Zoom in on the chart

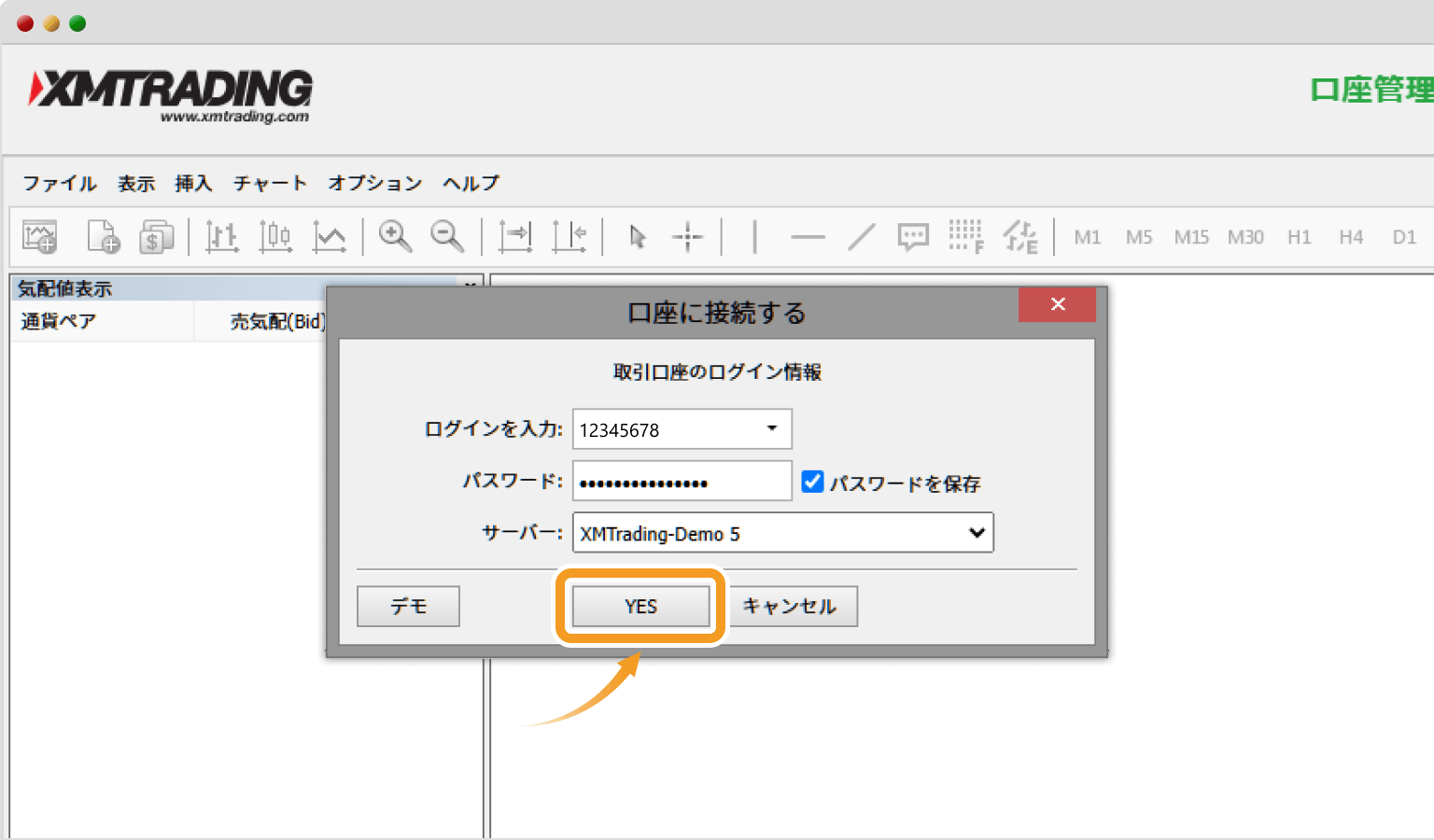[395, 237]
